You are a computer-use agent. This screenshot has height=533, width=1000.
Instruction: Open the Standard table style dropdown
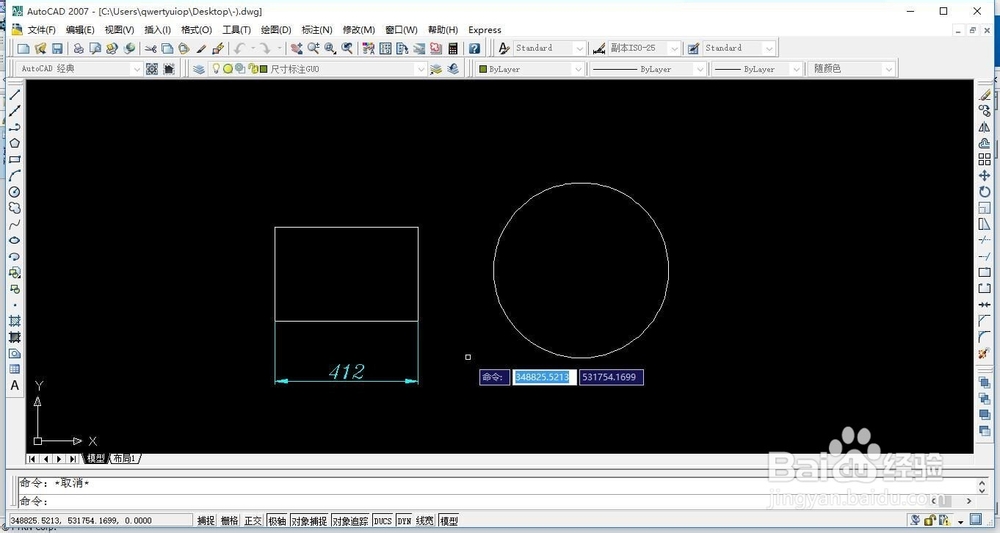[x=769, y=48]
